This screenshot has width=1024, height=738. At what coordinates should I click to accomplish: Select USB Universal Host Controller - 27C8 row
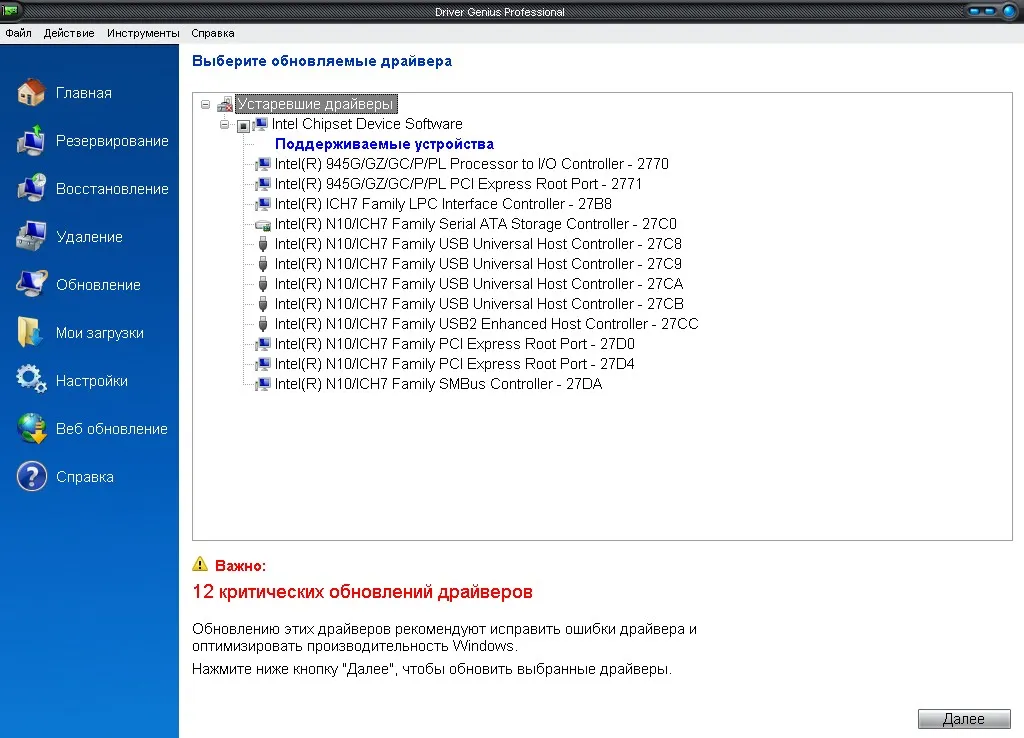pyautogui.click(x=478, y=244)
